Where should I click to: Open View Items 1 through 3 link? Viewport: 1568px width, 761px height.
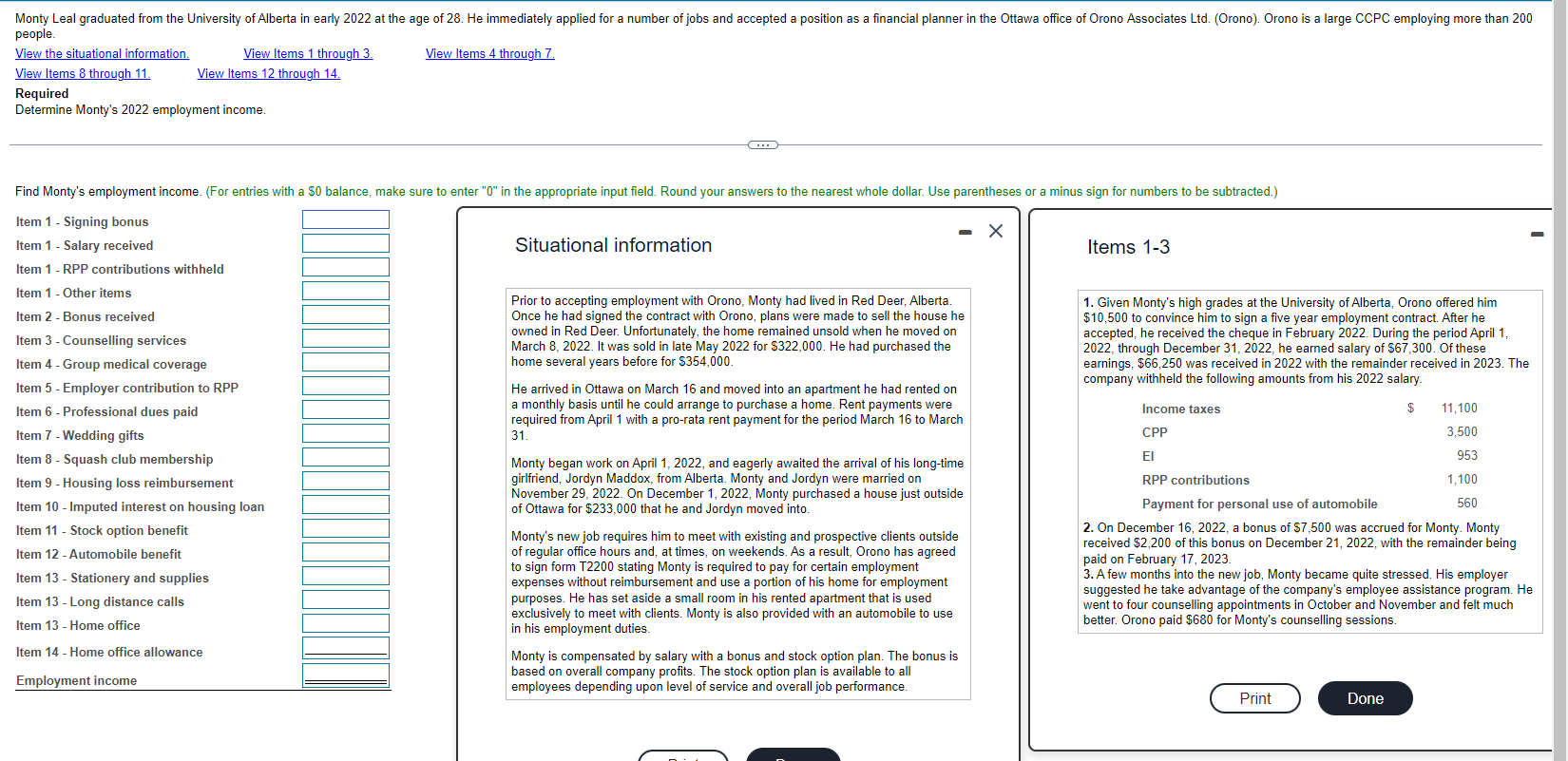(x=308, y=53)
